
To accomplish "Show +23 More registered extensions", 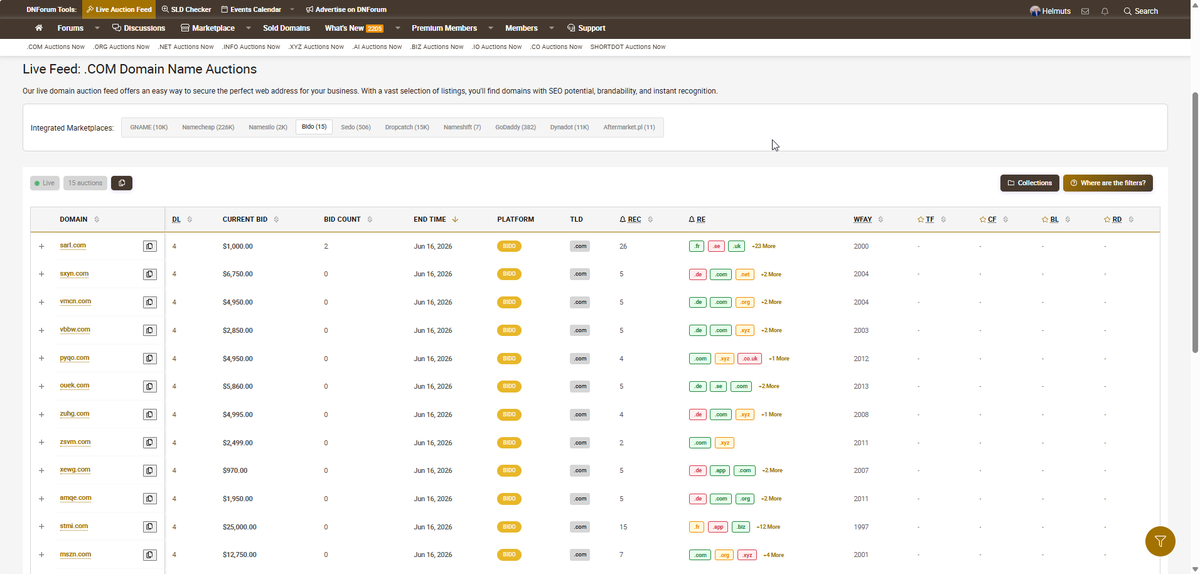I will click(763, 246).
